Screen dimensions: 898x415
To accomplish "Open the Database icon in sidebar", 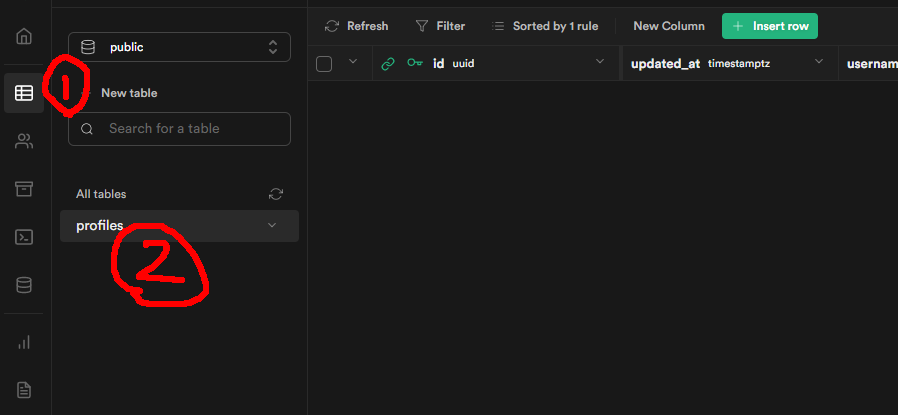I will (24, 285).
